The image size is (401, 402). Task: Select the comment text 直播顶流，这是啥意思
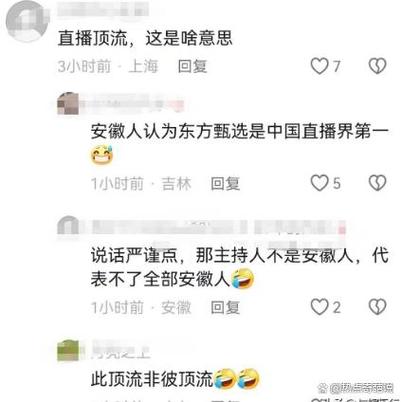click(x=145, y=38)
